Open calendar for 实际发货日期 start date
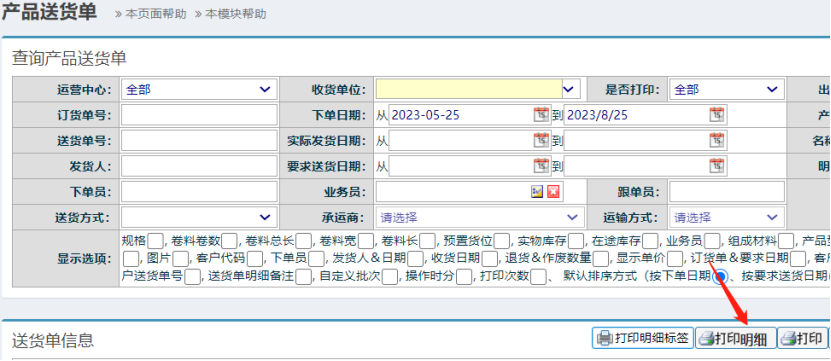The image size is (831, 361). [x=541, y=140]
